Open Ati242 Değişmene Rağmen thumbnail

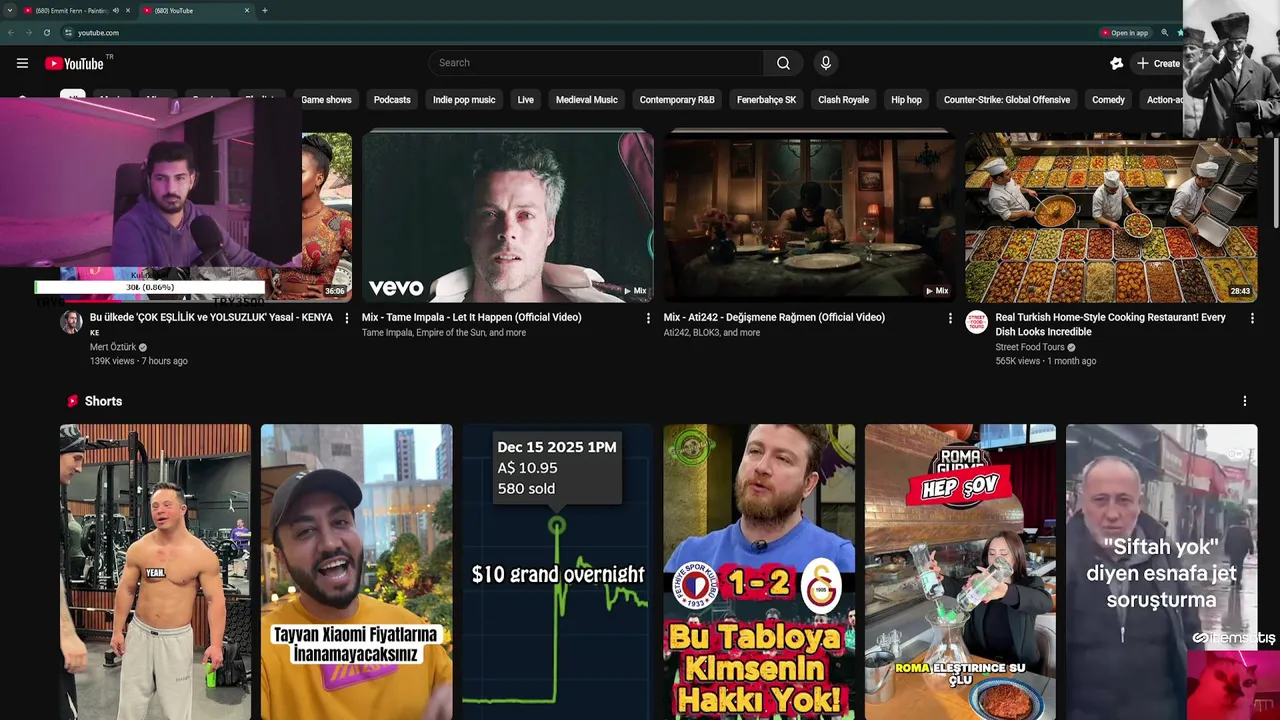pyautogui.click(x=809, y=217)
